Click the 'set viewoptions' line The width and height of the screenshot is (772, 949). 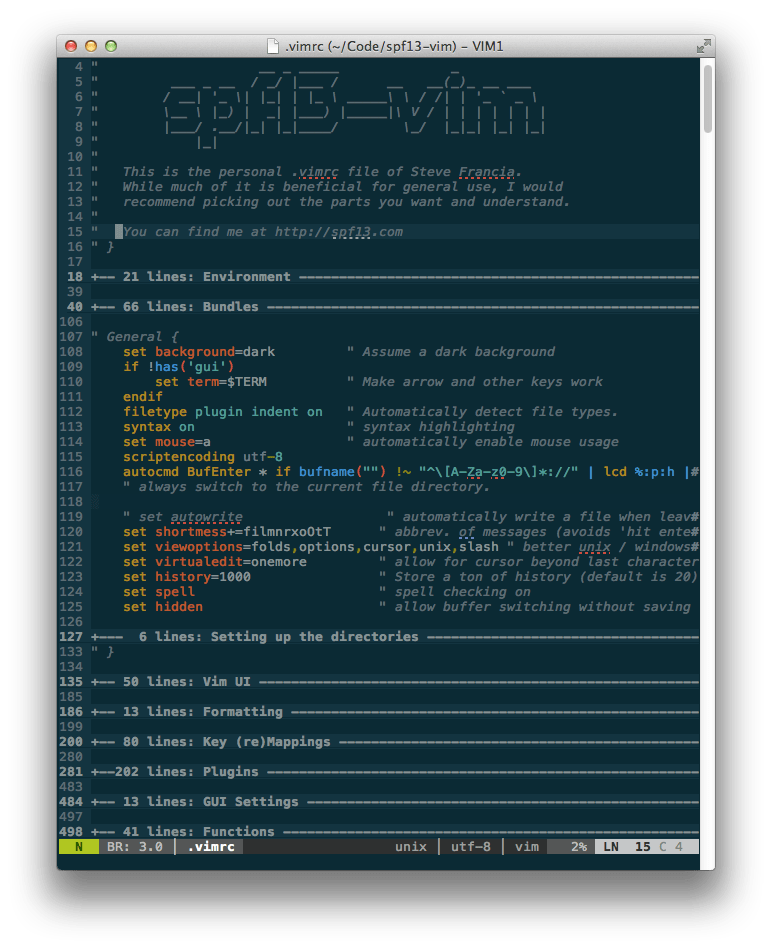(x=311, y=547)
